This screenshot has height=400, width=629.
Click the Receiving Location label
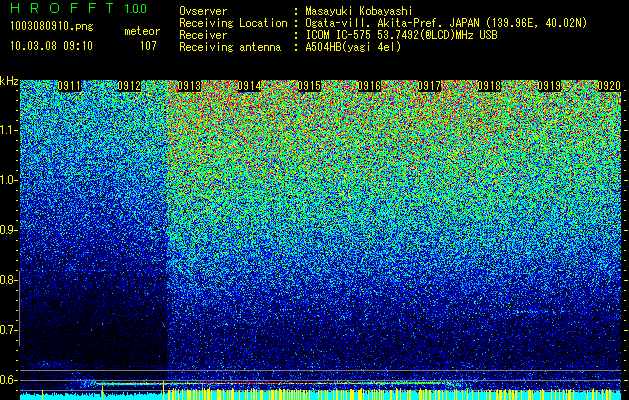pos(233,23)
